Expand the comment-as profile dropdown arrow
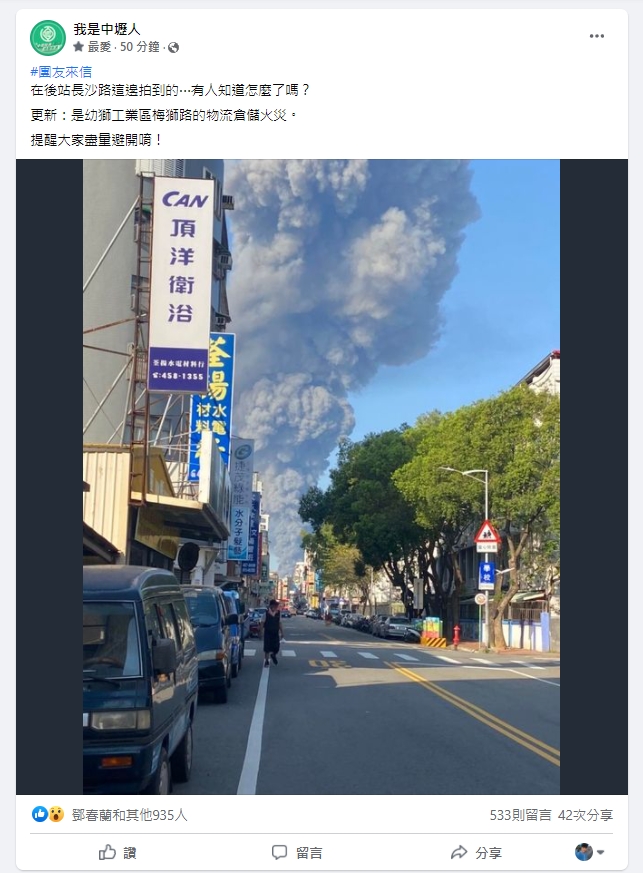This screenshot has width=643, height=873. [x=601, y=852]
